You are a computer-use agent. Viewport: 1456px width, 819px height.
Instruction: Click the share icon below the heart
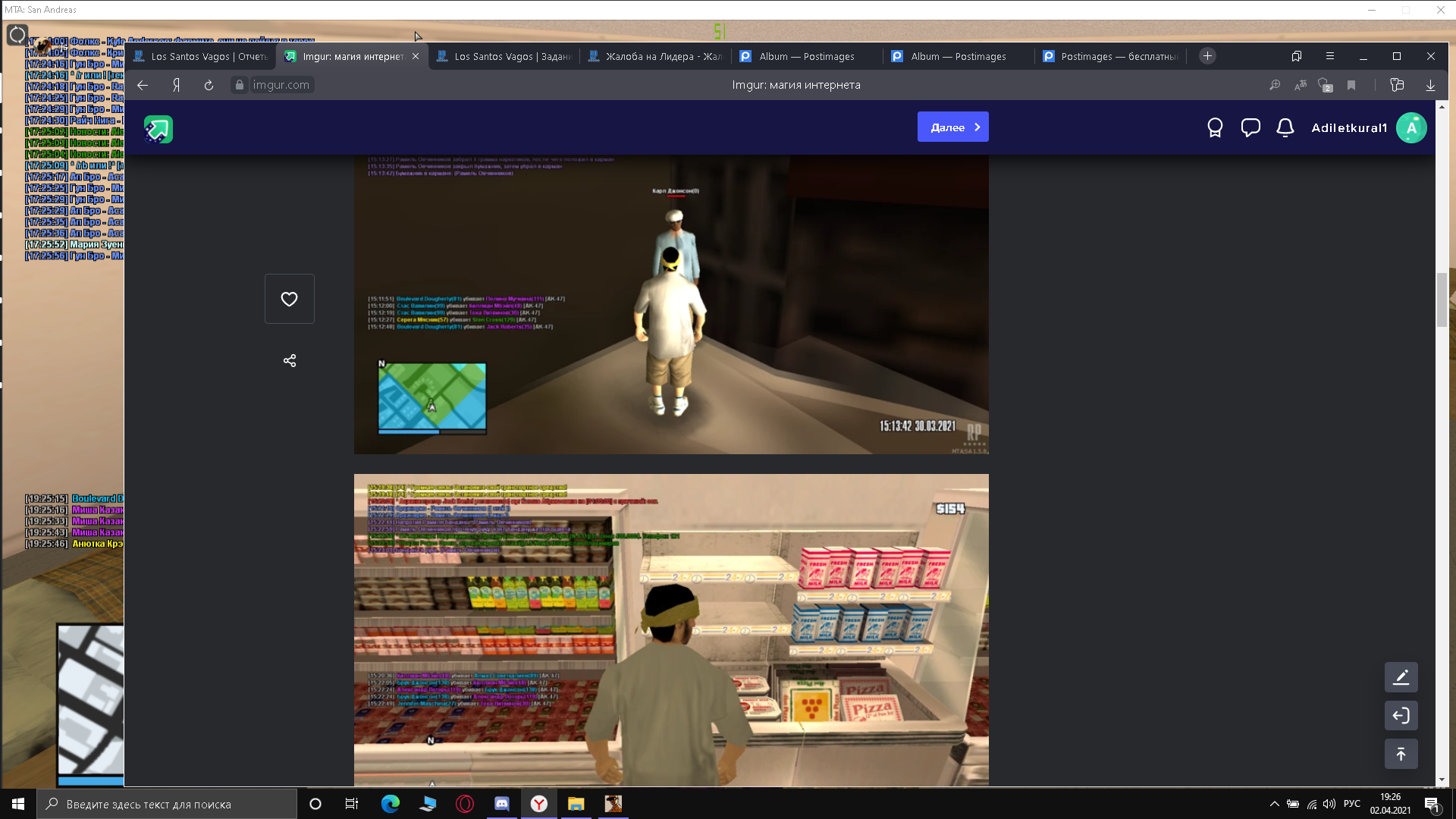pos(289,360)
